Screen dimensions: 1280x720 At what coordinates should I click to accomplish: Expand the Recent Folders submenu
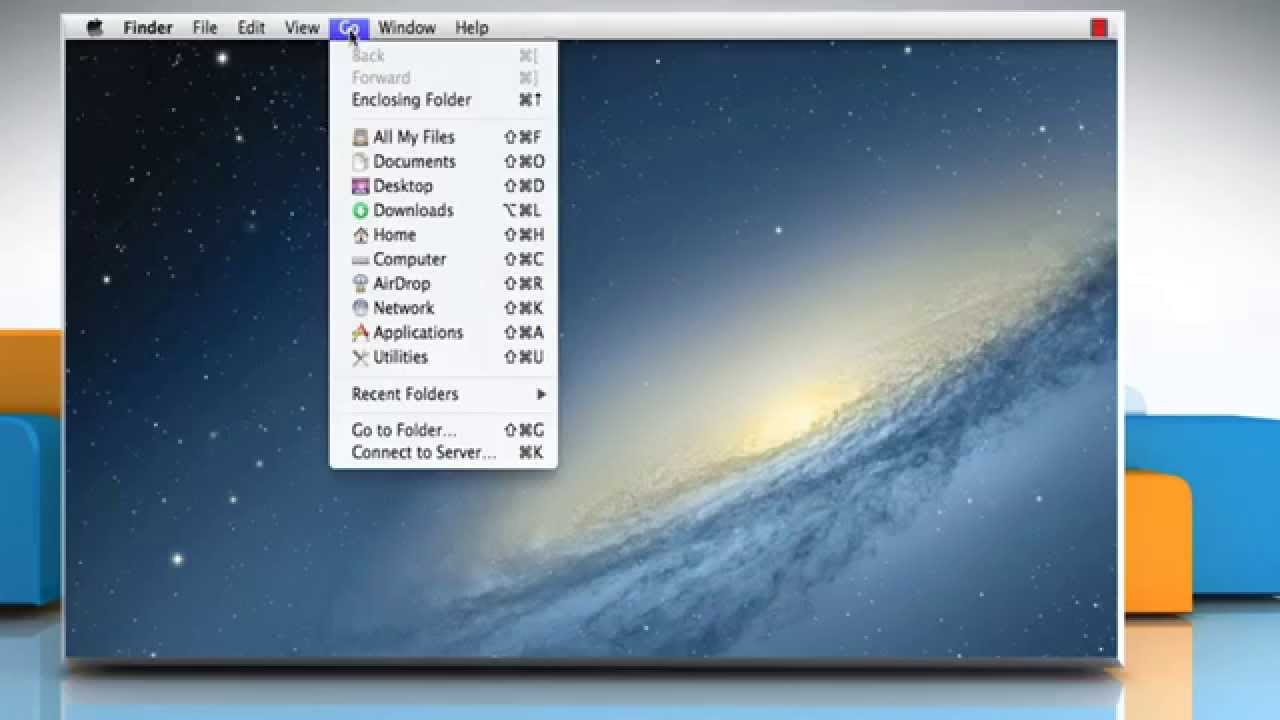[x=443, y=394]
